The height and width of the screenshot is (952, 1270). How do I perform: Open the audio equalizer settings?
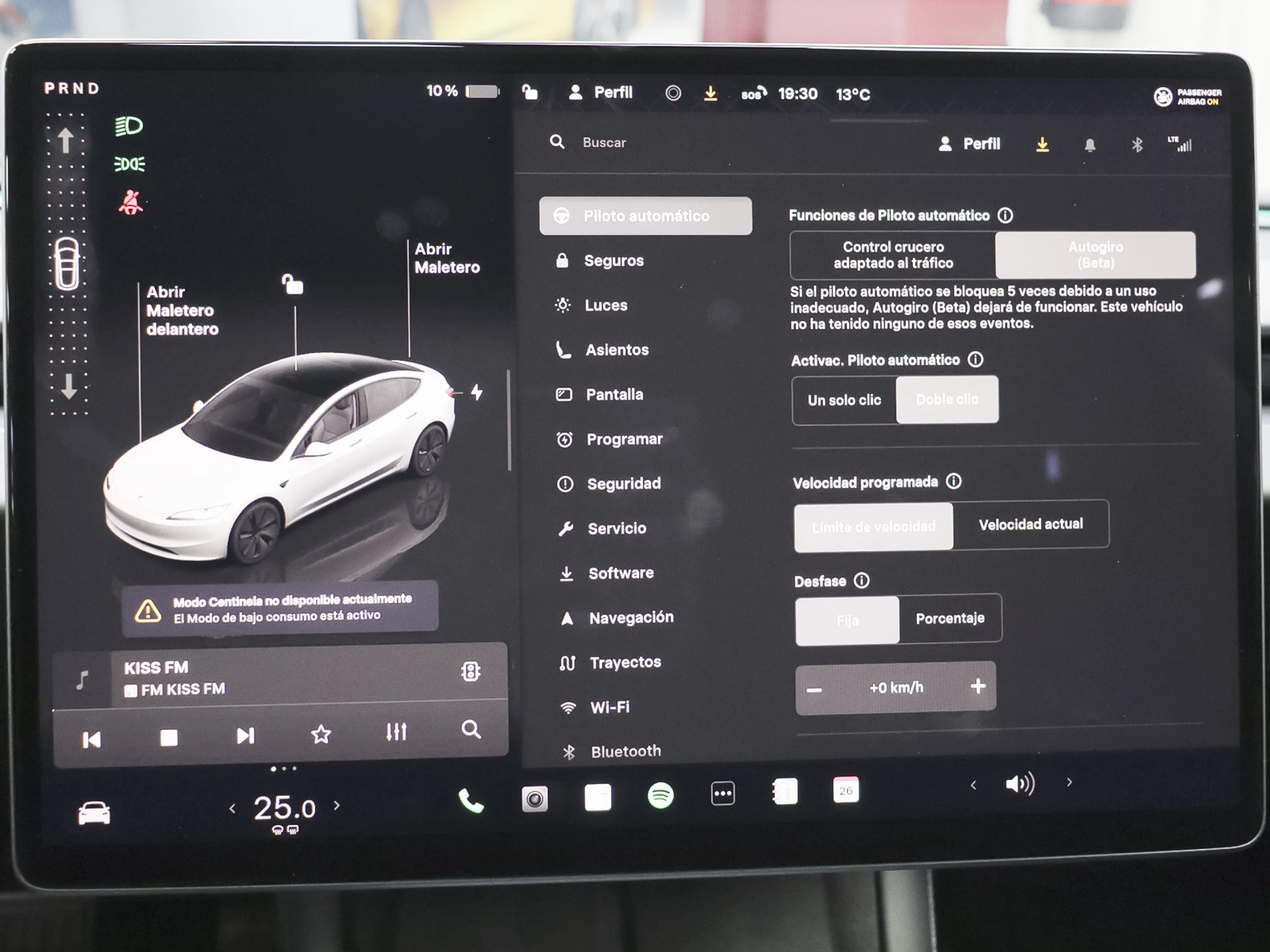pyautogui.click(x=396, y=733)
